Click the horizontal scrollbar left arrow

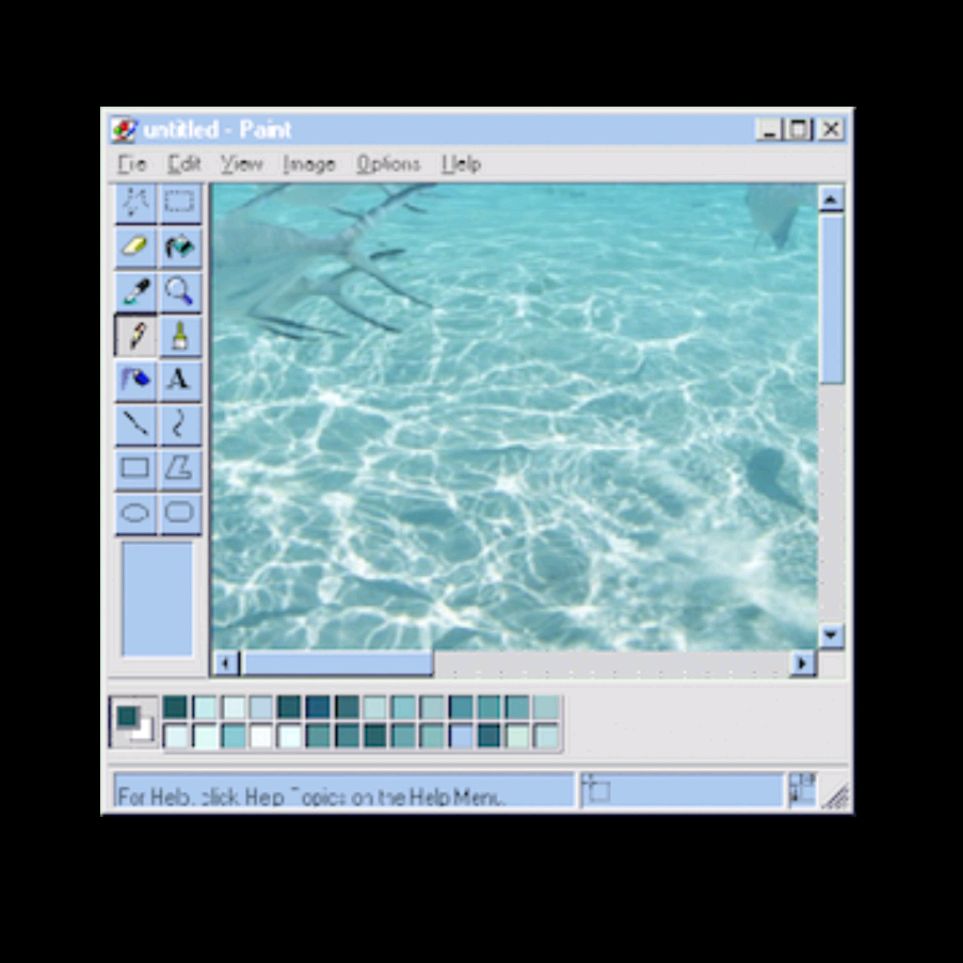point(226,663)
